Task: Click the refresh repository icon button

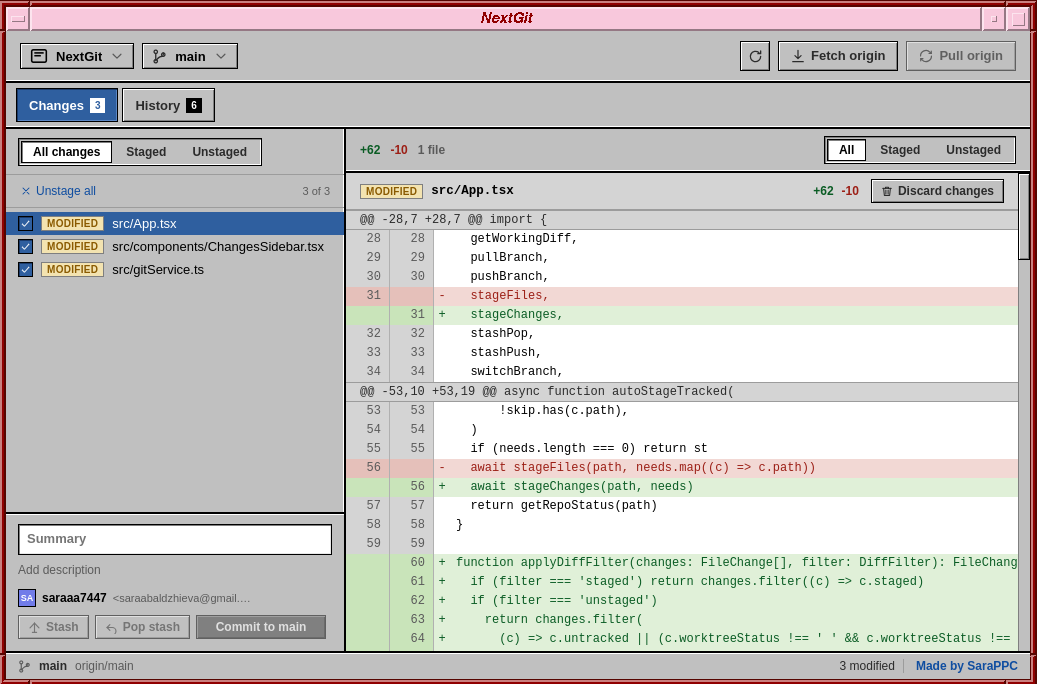Action: click(755, 56)
